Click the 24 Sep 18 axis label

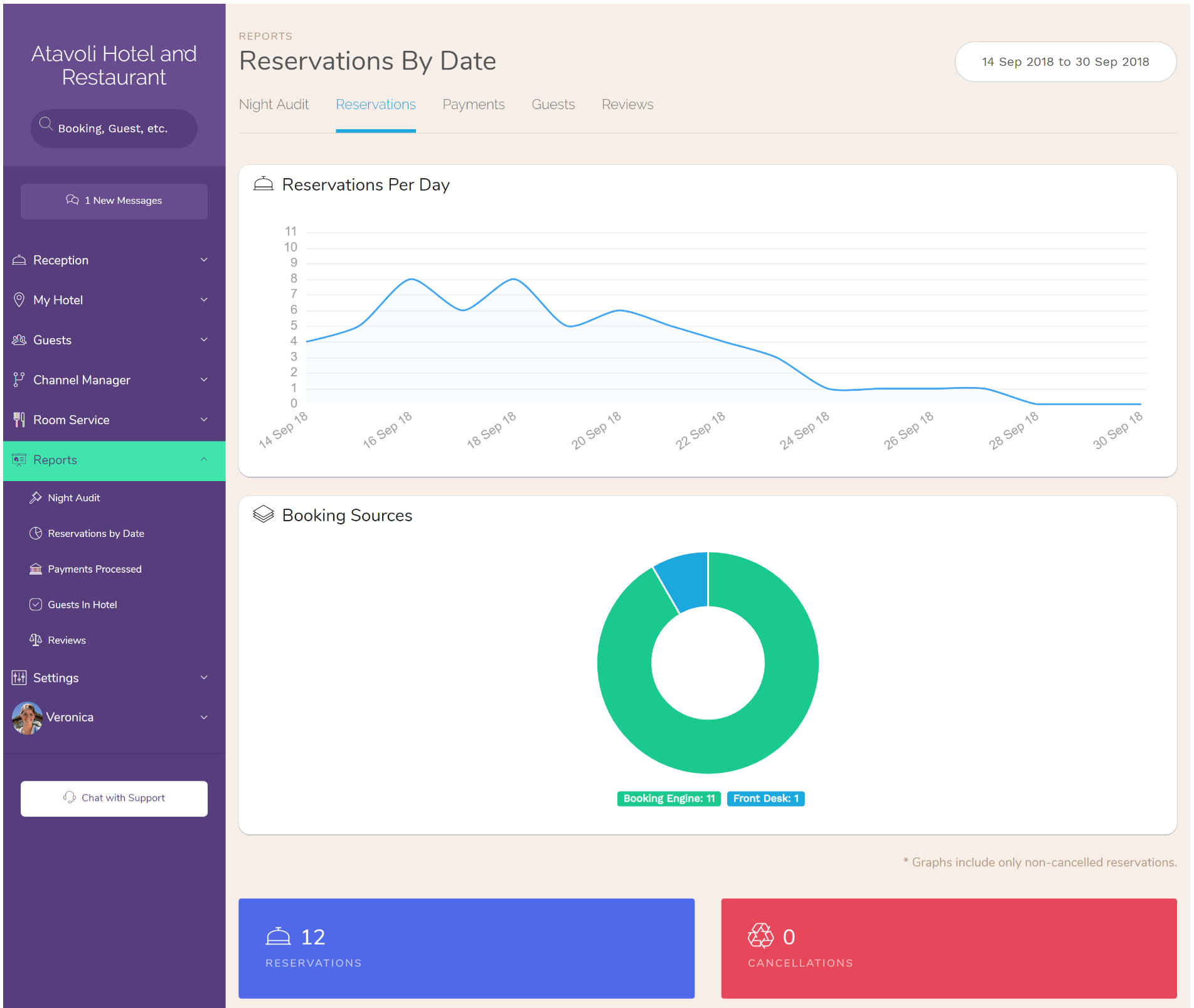tap(804, 430)
